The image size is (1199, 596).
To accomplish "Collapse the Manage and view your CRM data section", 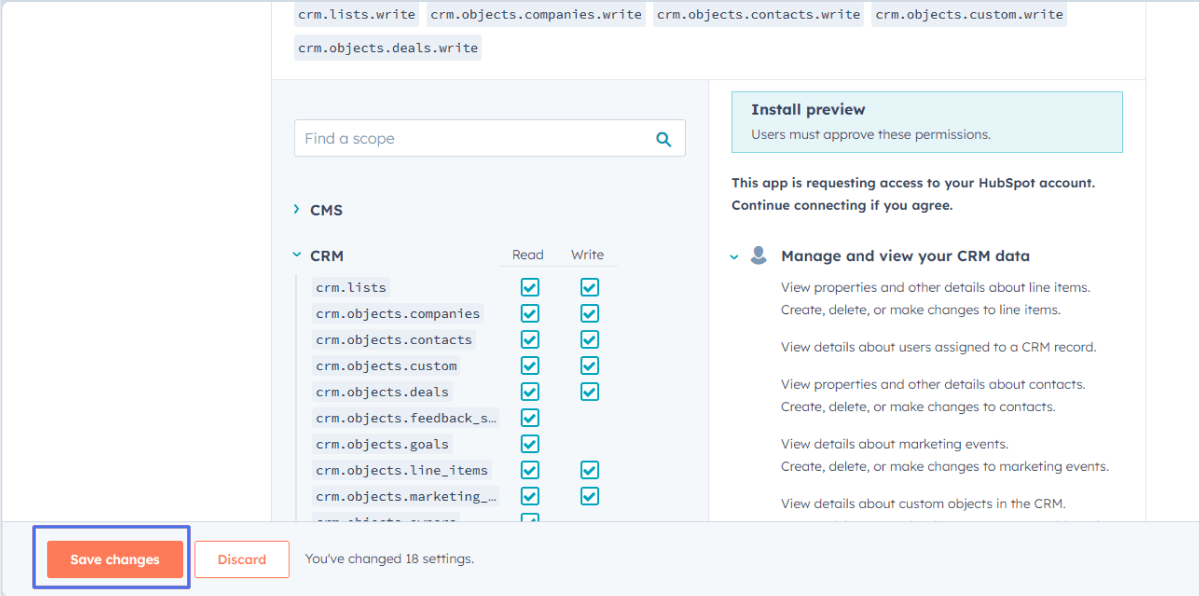I will coord(734,255).
